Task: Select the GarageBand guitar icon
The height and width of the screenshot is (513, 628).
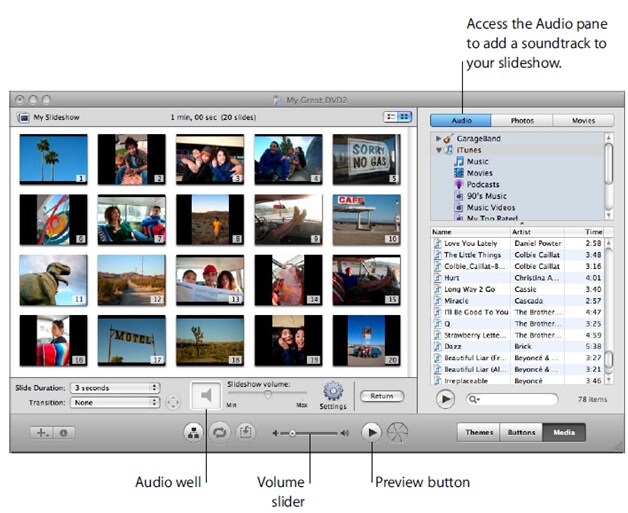Action: pyautogui.click(x=449, y=138)
